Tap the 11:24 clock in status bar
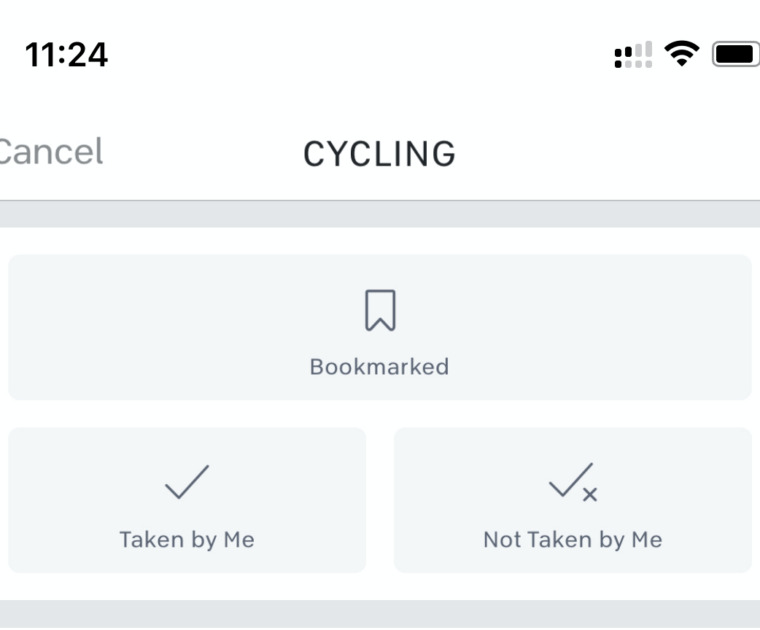Screen dimensions: 760x630 (x=66, y=54)
